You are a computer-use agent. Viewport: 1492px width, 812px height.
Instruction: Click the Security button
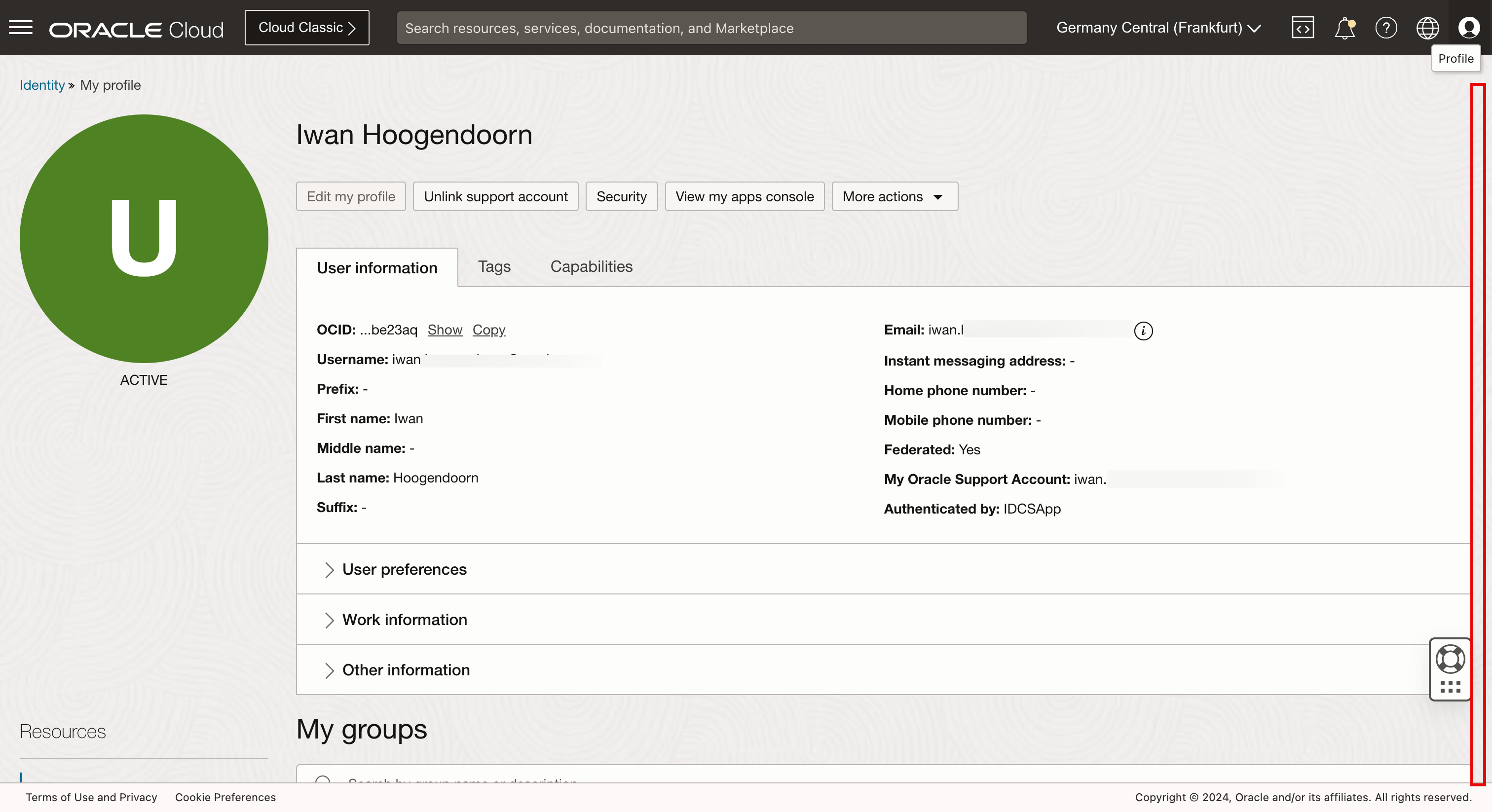tap(621, 196)
